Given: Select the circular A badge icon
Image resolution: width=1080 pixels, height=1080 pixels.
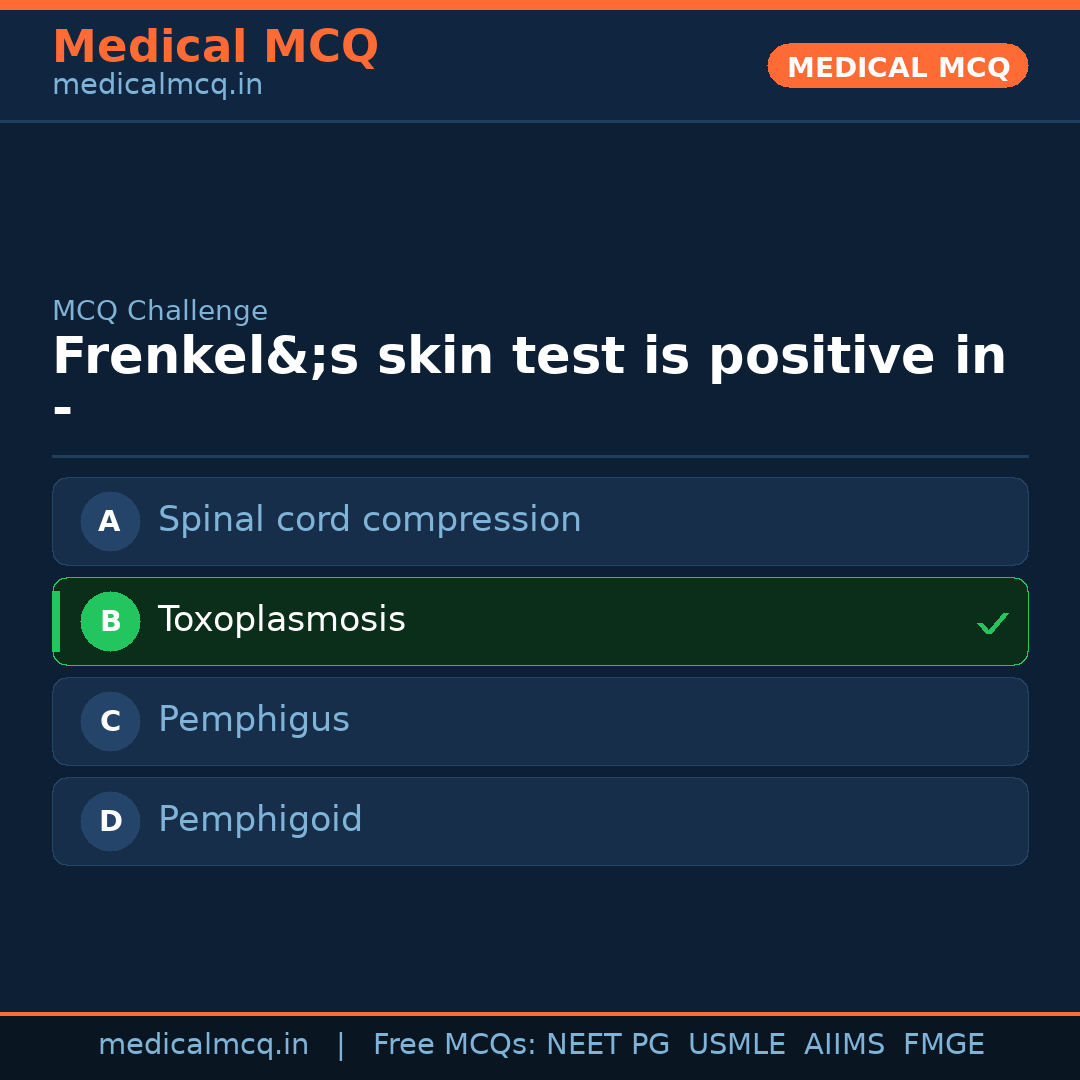Looking at the screenshot, I should pyautogui.click(x=110, y=521).
